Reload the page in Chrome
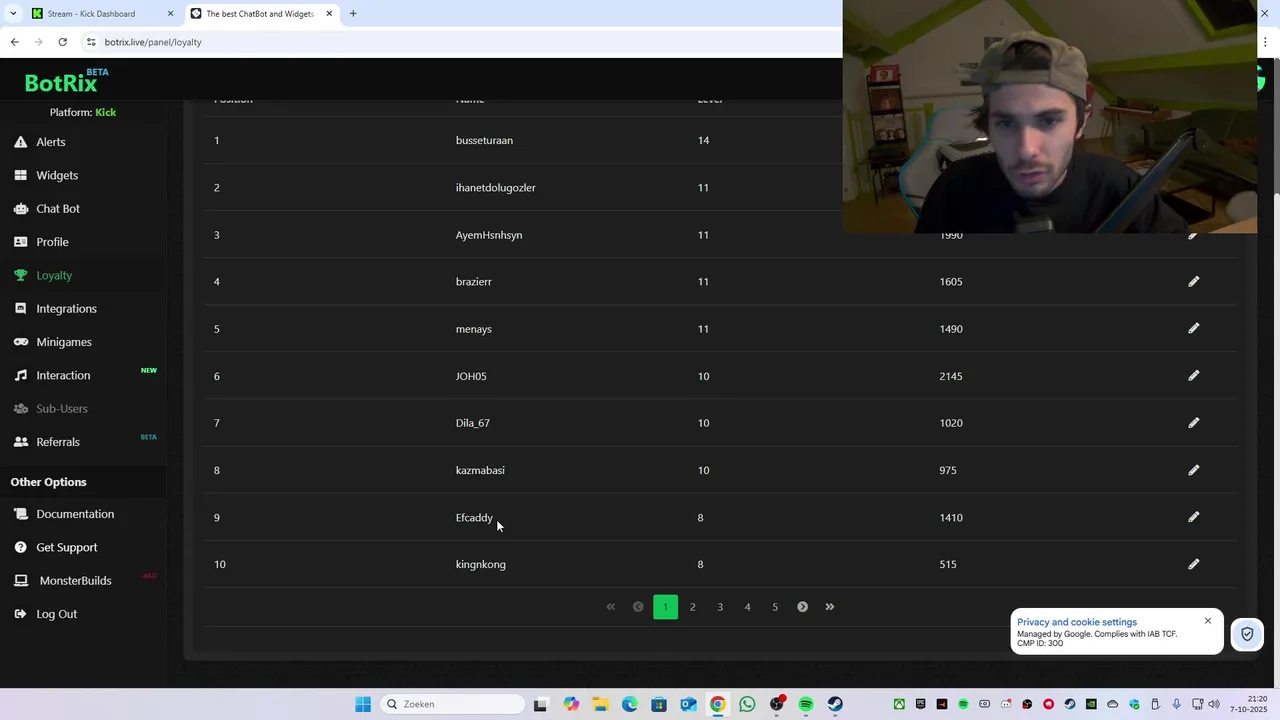This screenshot has height=720, width=1280. coord(62,42)
